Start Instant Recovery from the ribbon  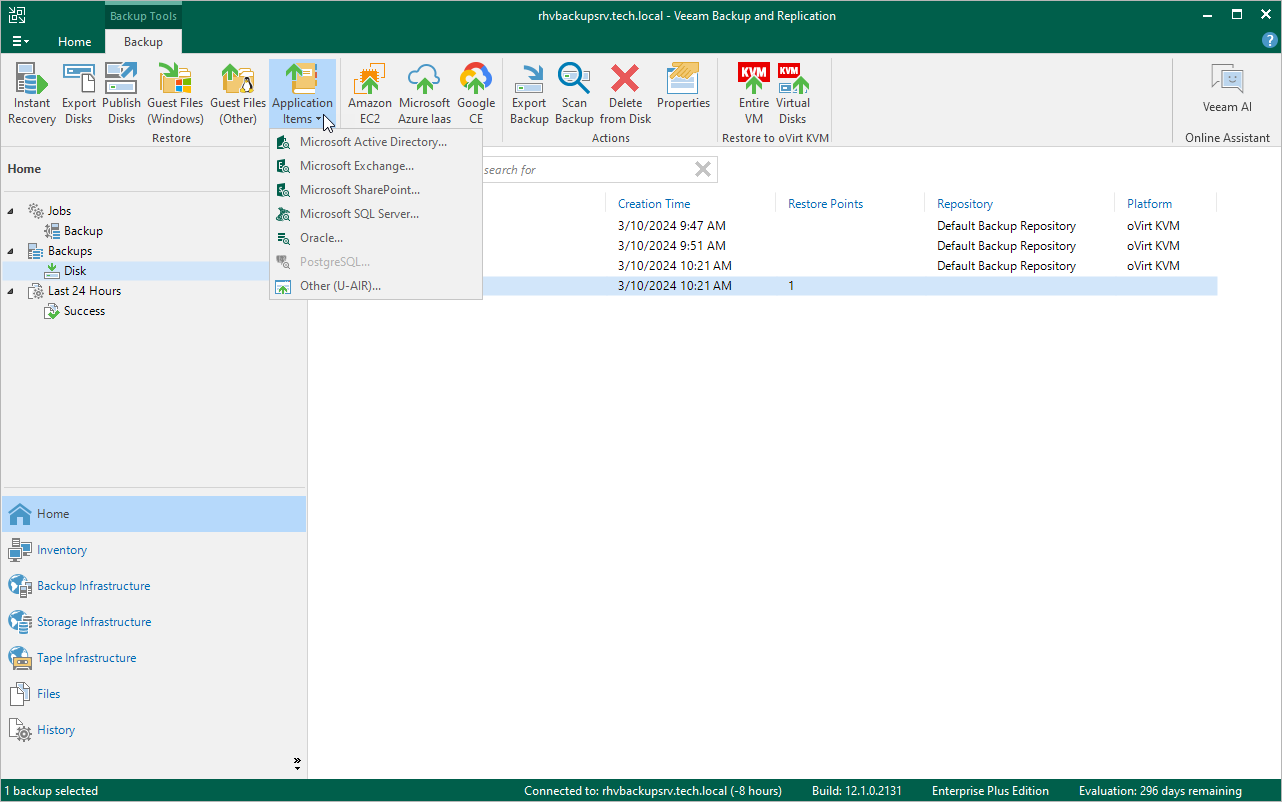pyautogui.click(x=32, y=94)
